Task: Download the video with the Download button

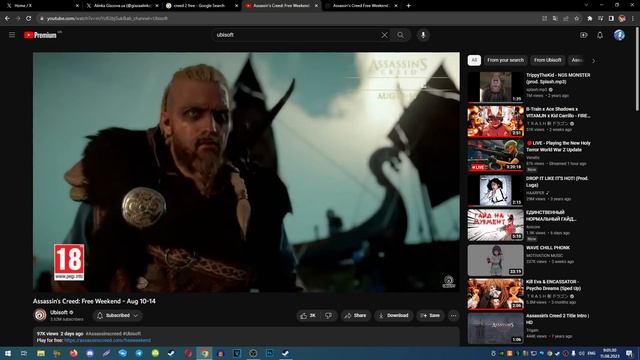Action: tap(393, 316)
